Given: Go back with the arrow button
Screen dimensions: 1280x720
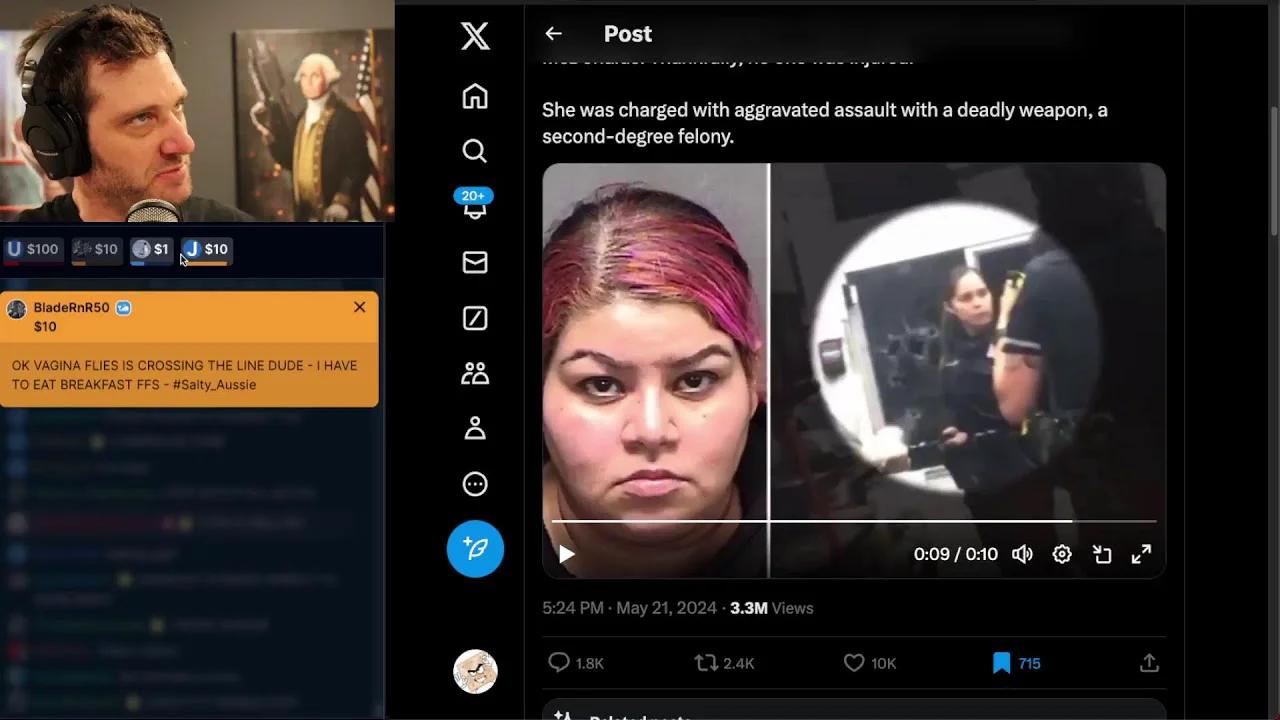Looking at the screenshot, I should (553, 34).
